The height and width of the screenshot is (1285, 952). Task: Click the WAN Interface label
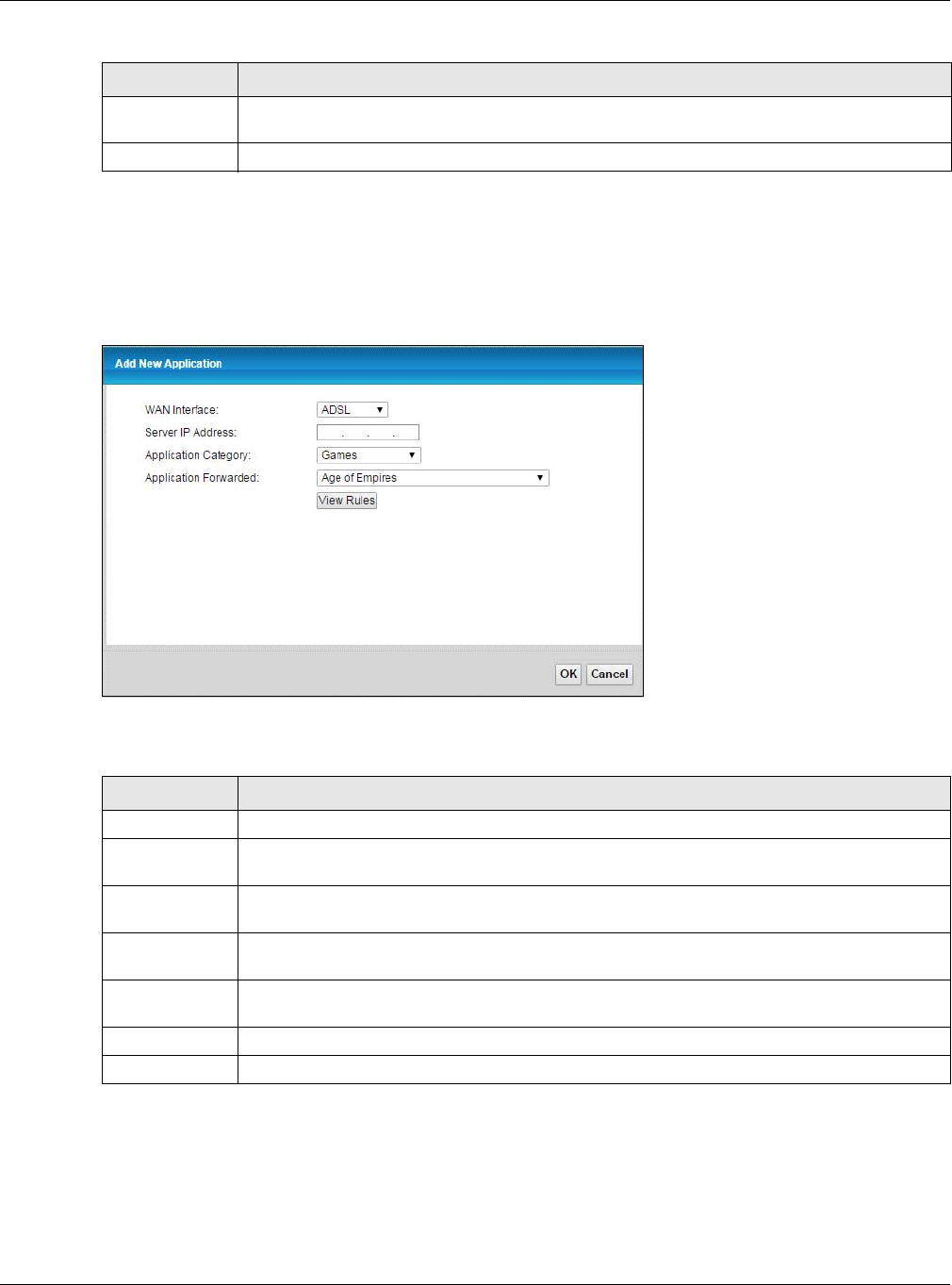pyautogui.click(x=182, y=410)
